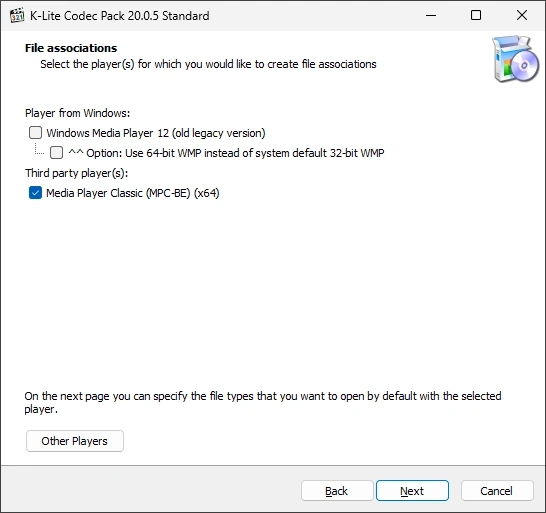This screenshot has height=513, width=546.
Task: Click the 'On the next page you can specify' note
Action: [x=263, y=403]
